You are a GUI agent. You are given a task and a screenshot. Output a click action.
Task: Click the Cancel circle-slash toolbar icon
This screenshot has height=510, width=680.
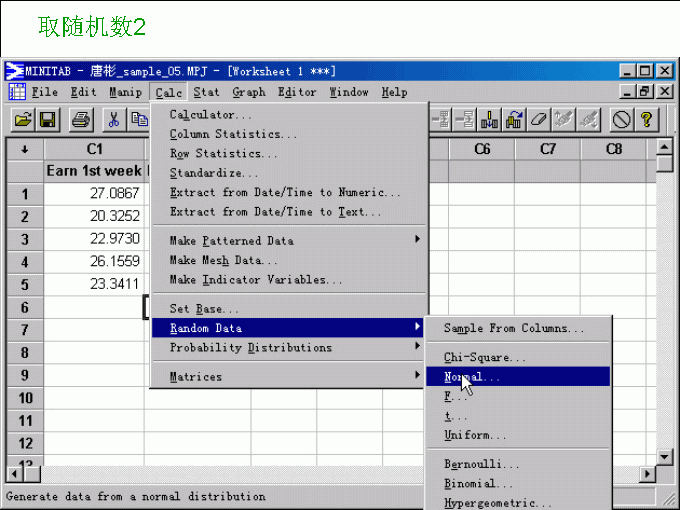coord(621,120)
